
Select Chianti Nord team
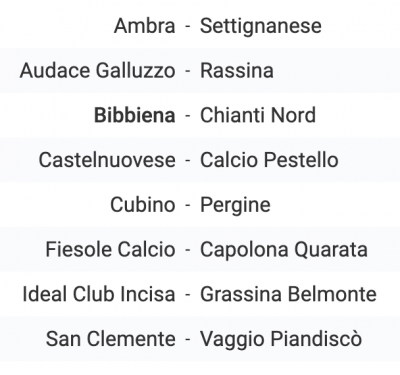click(258, 115)
